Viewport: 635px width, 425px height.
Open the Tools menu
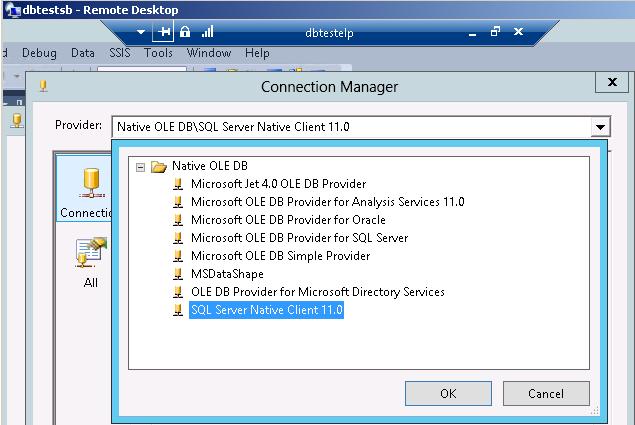158,53
